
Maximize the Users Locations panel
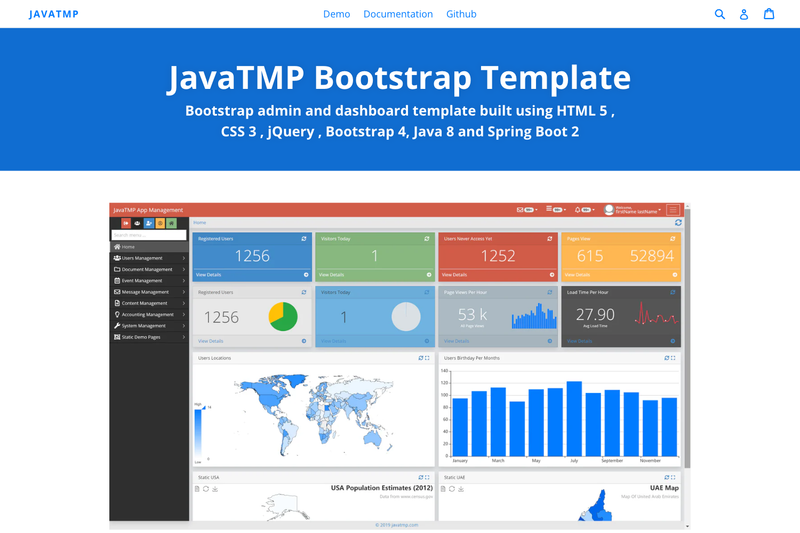click(428, 358)
